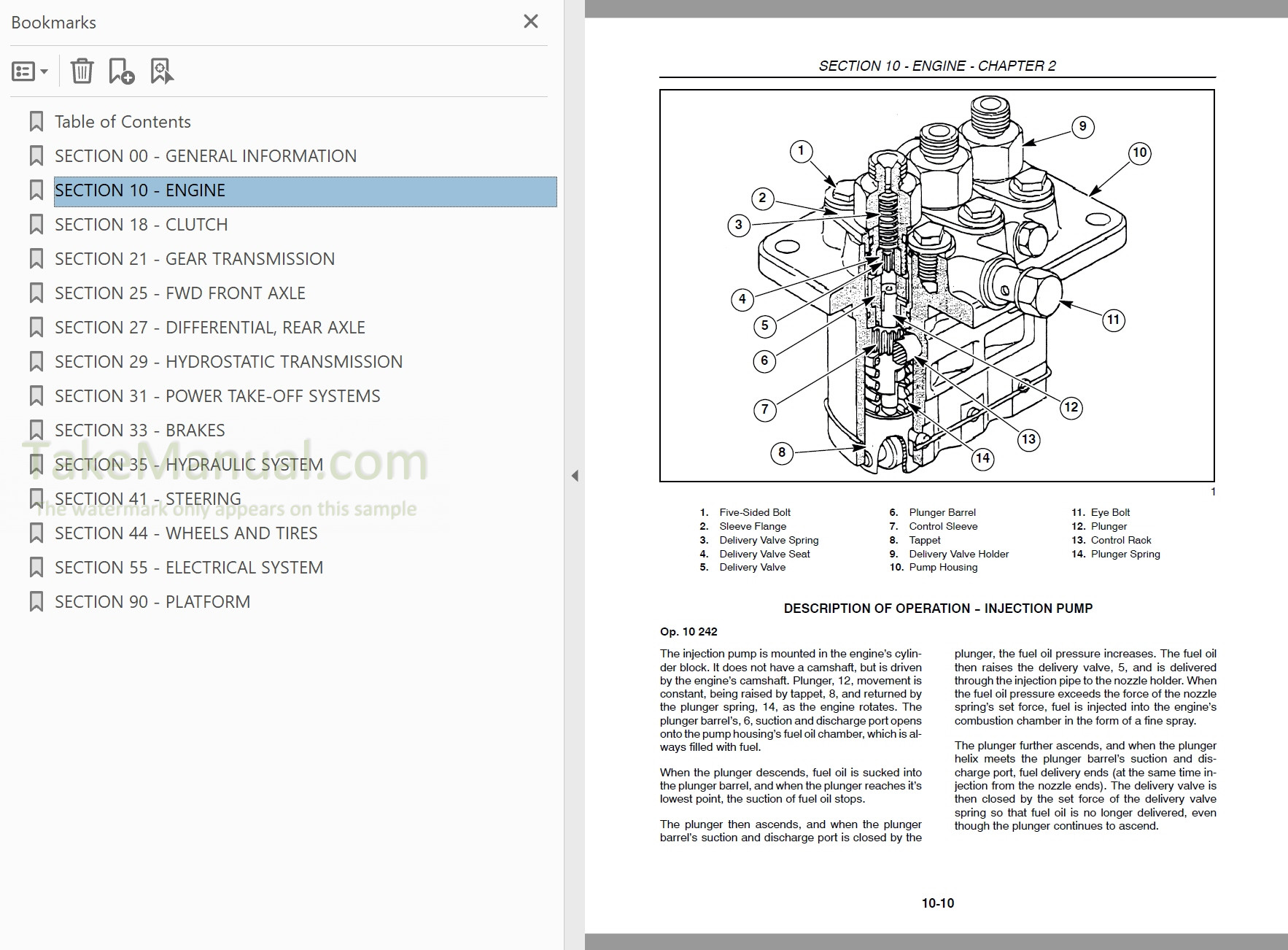
Task: Click the bookmark icon beside SECTION 90 - PLATFORM
Action: coord(36,601)
